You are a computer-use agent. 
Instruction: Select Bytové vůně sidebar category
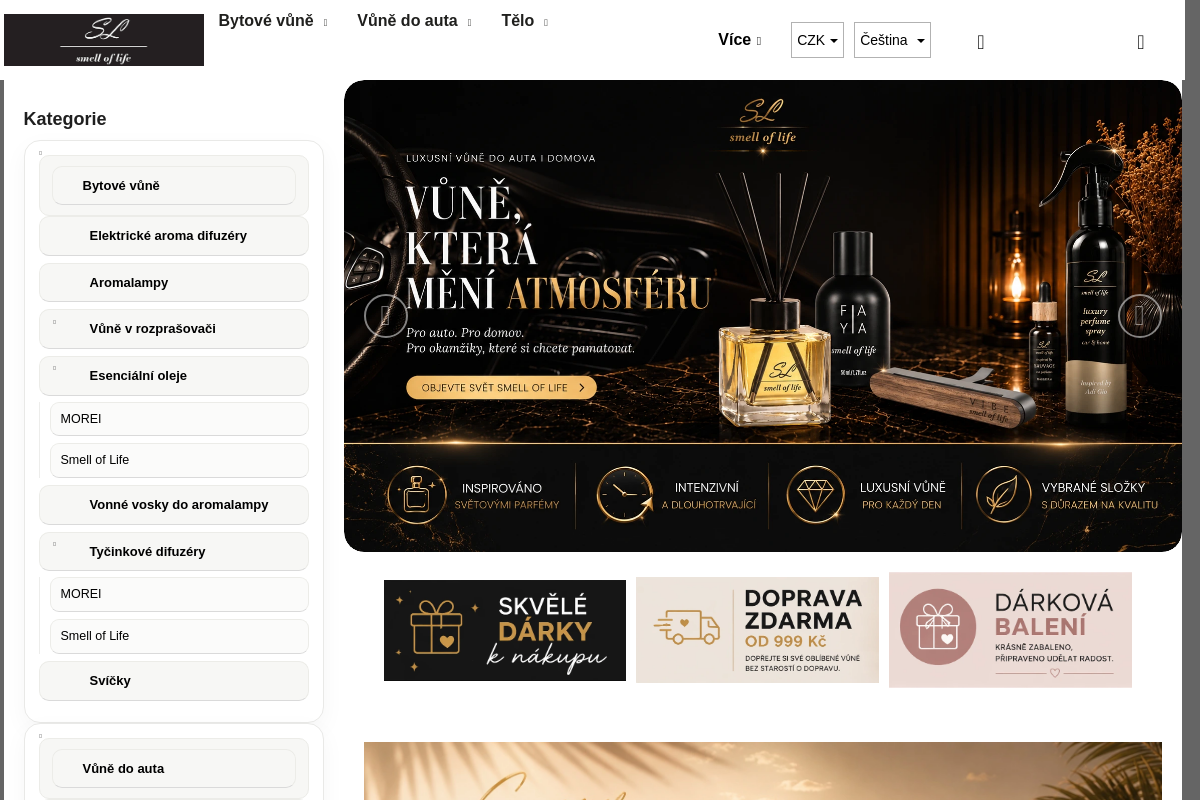pyautogui.click(x=174, y=186)
